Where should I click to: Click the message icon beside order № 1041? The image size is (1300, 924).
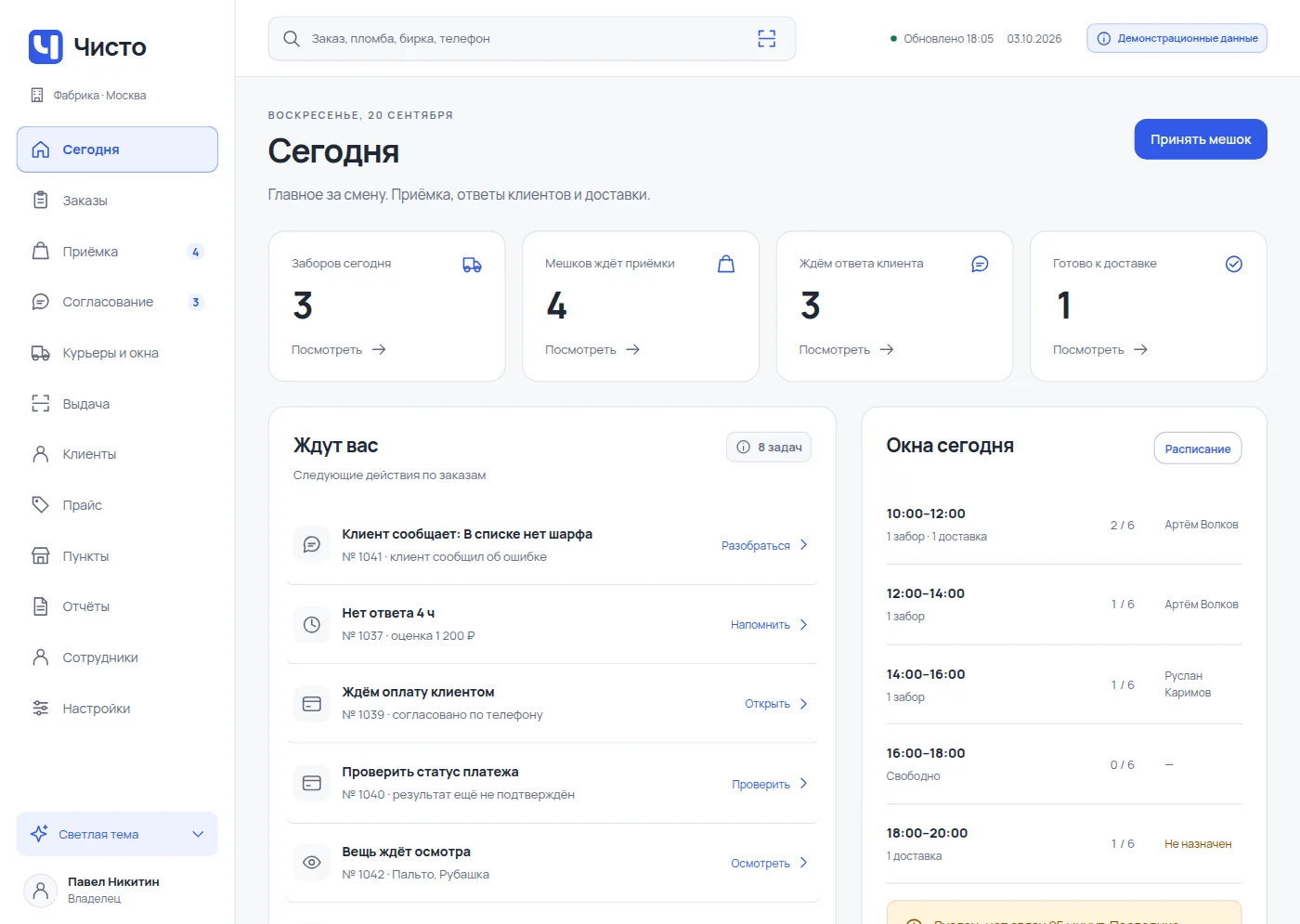click(312, 544)
